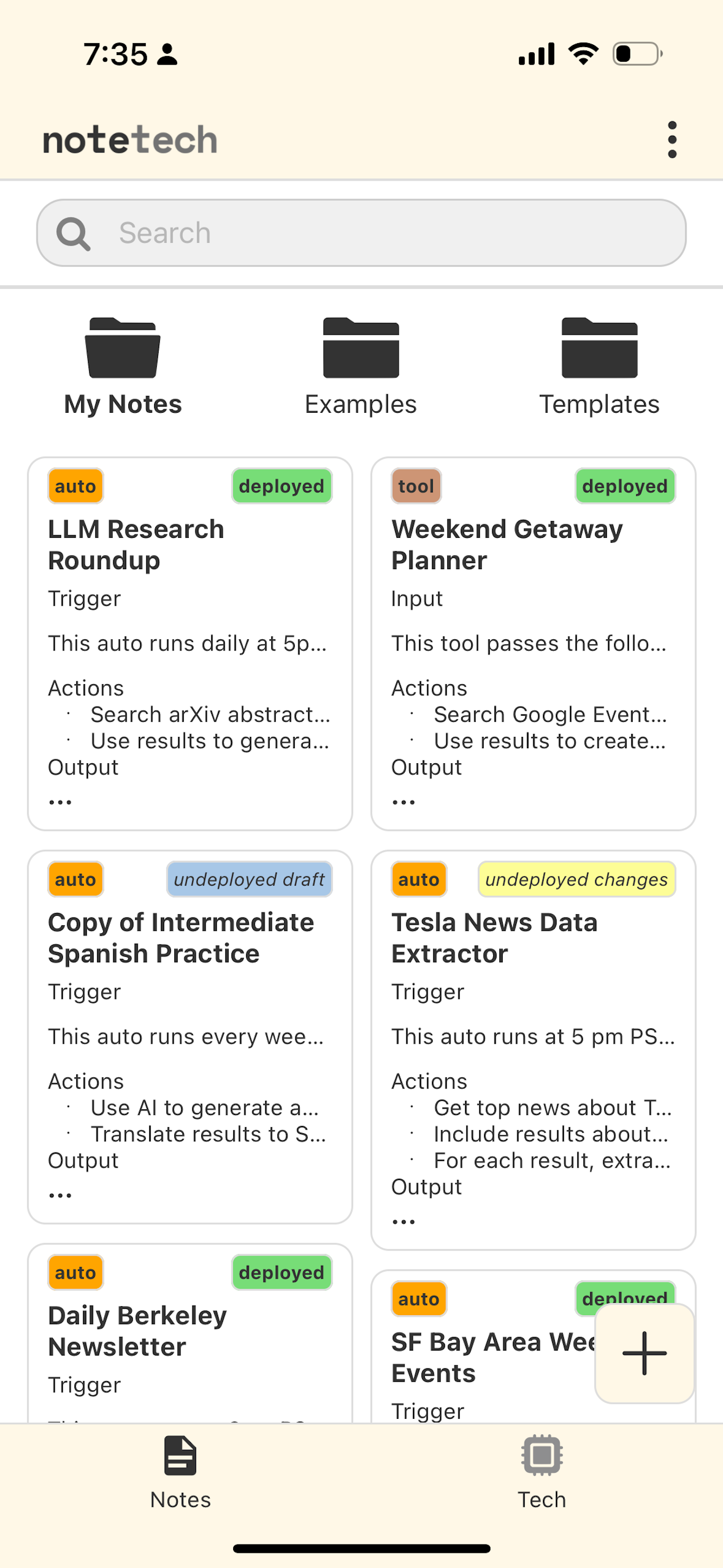Open the Weekend Getaway Planner note

point(506,544)
